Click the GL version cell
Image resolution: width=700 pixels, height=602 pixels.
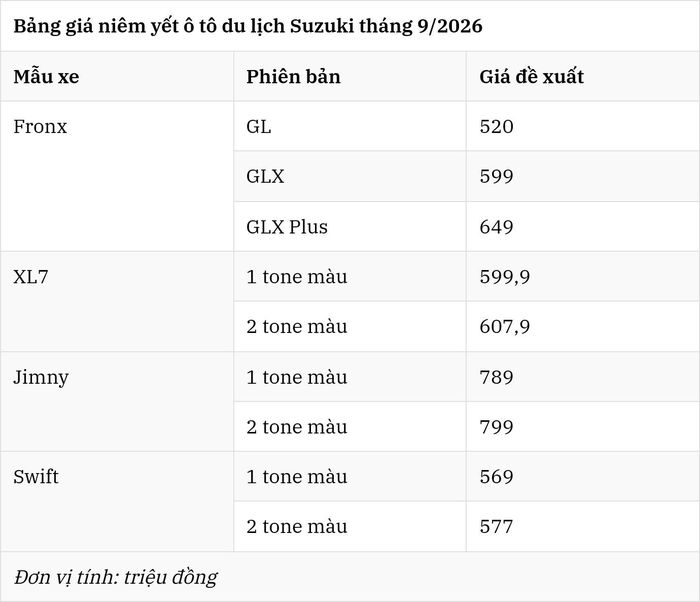pyautogui.click(x=350, y=126)
